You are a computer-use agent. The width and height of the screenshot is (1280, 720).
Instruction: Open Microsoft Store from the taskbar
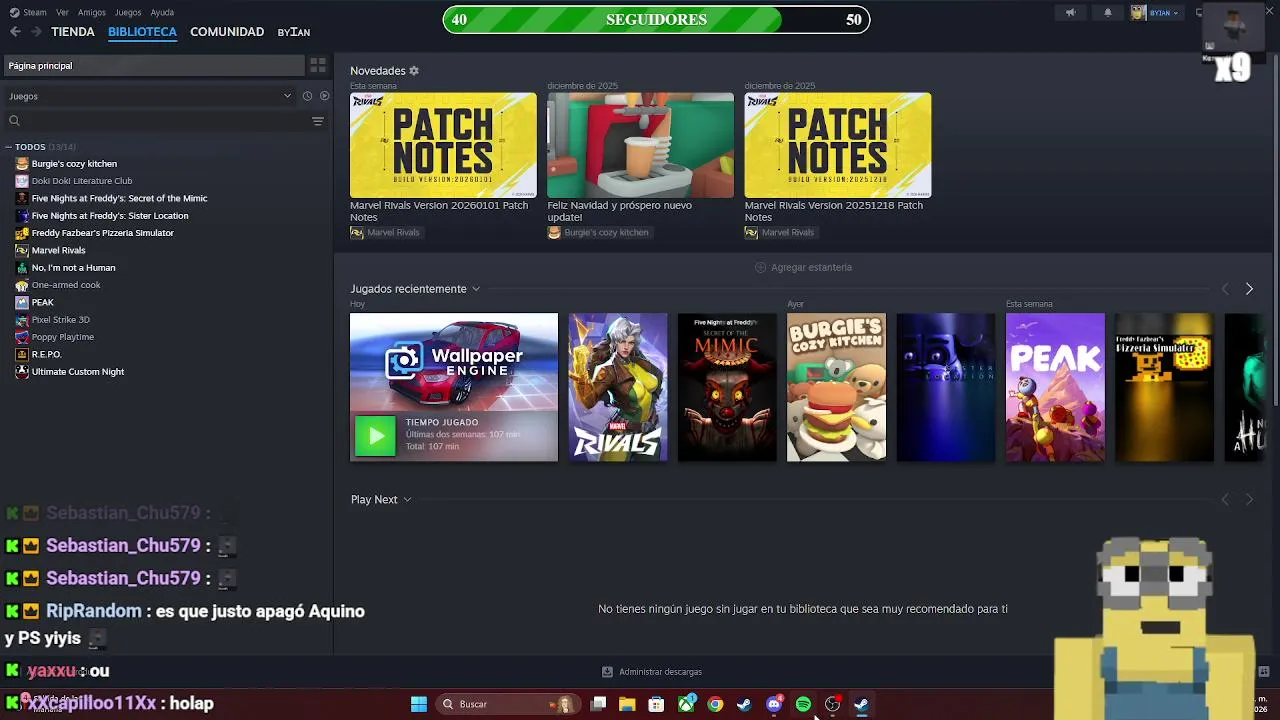coord(656,704)
